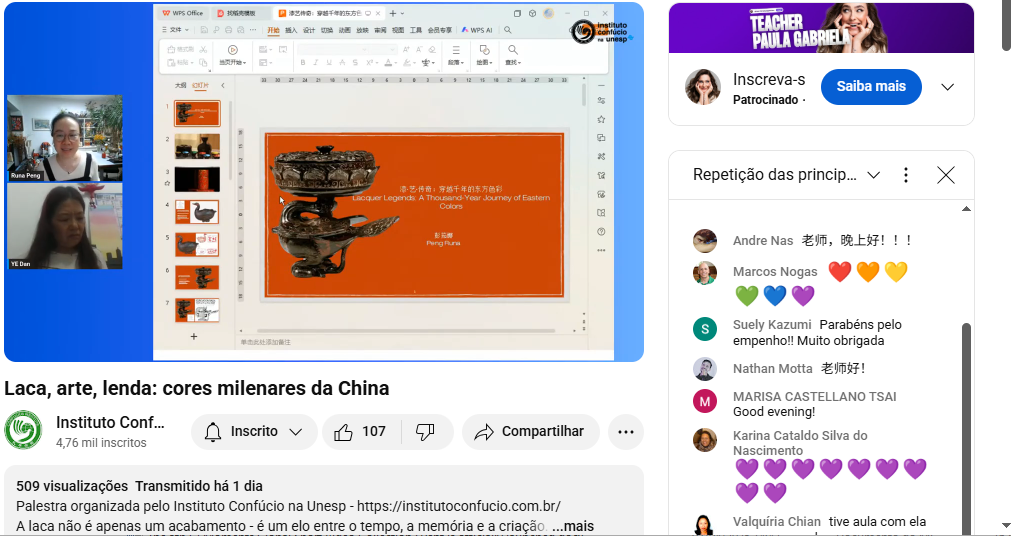Click the Teacher Paula Gabriela ad banner
The image size is (1011, 536).
click(x=821, y=28)
